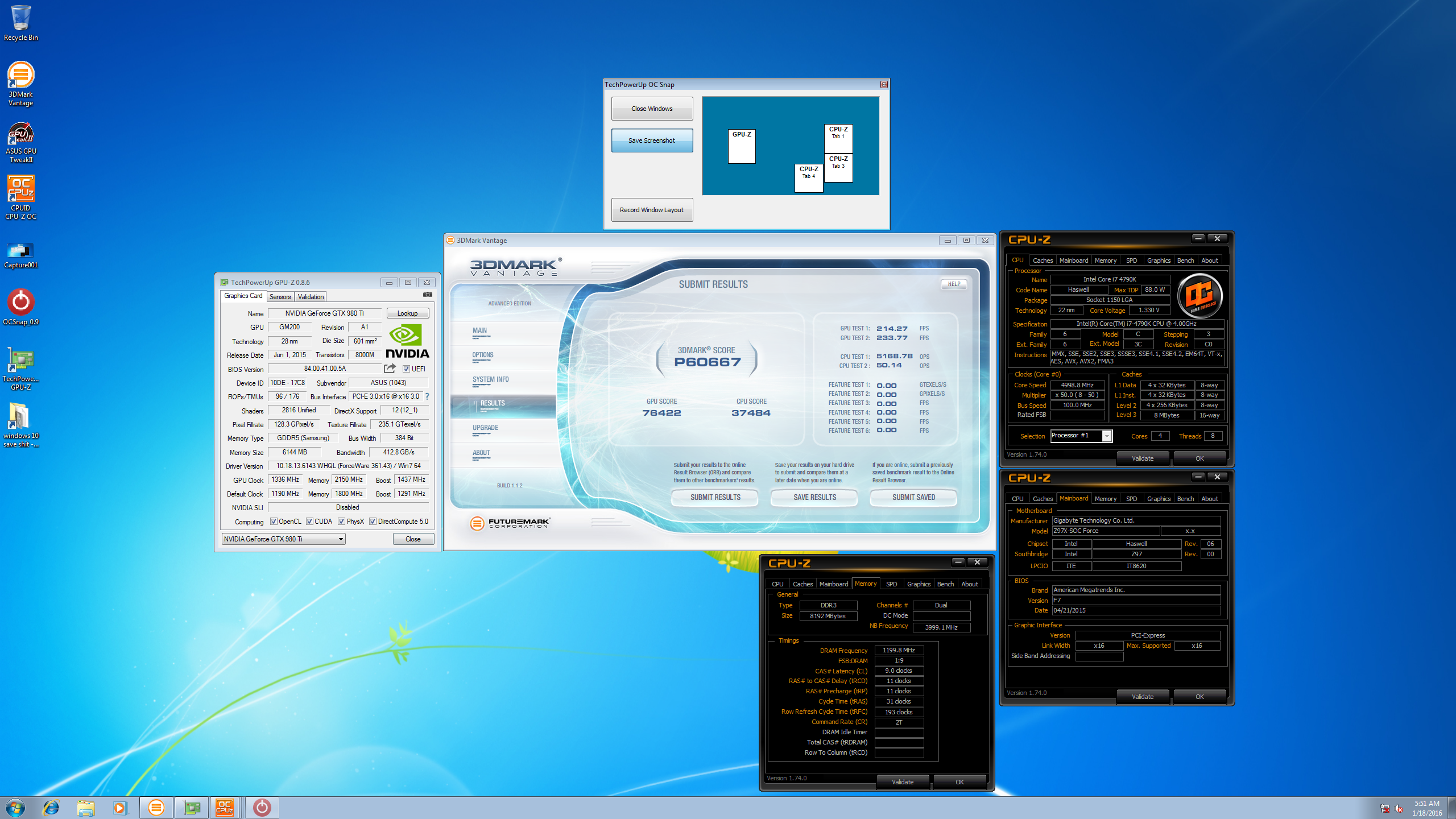The image size is (1456, 819).
Task: Switch to the Validation tab in GPU-Z
Action: 311,297
